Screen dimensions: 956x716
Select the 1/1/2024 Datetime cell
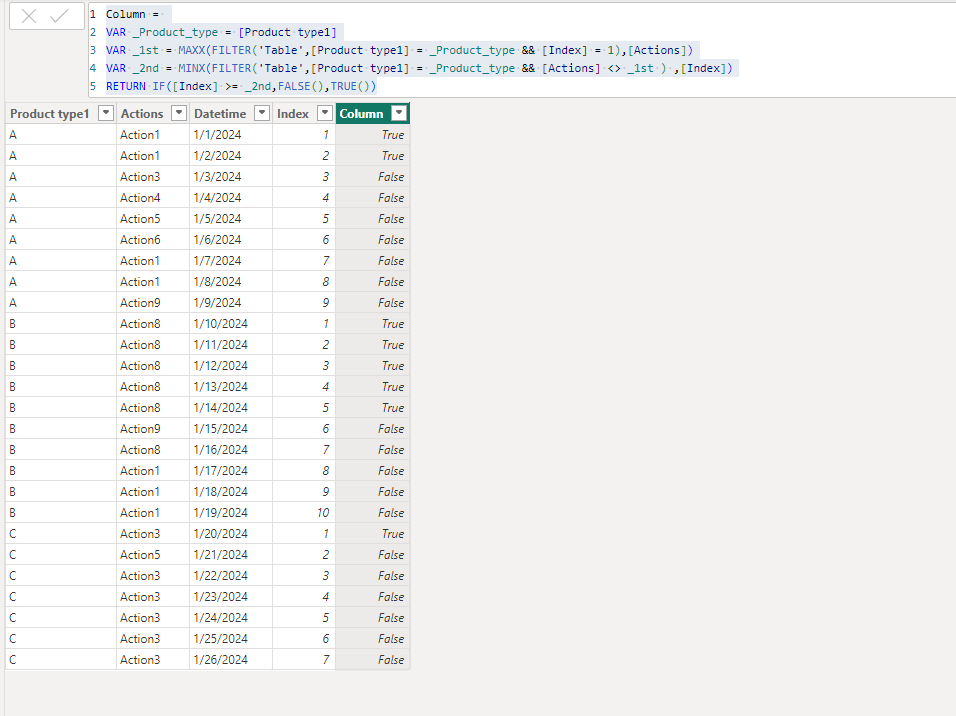click(231, 135)
